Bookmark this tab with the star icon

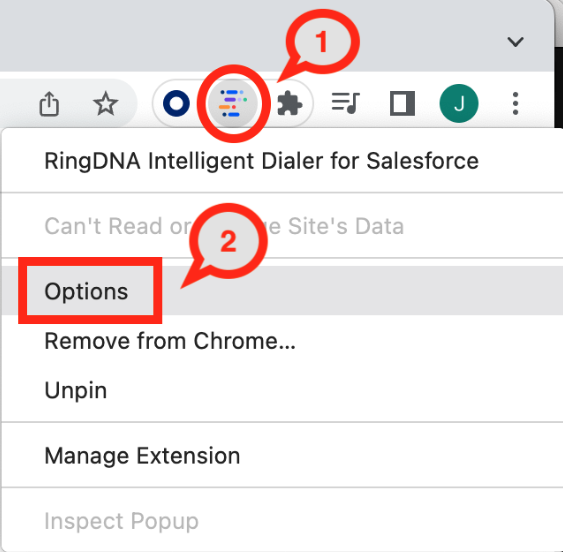pos(106,104)
